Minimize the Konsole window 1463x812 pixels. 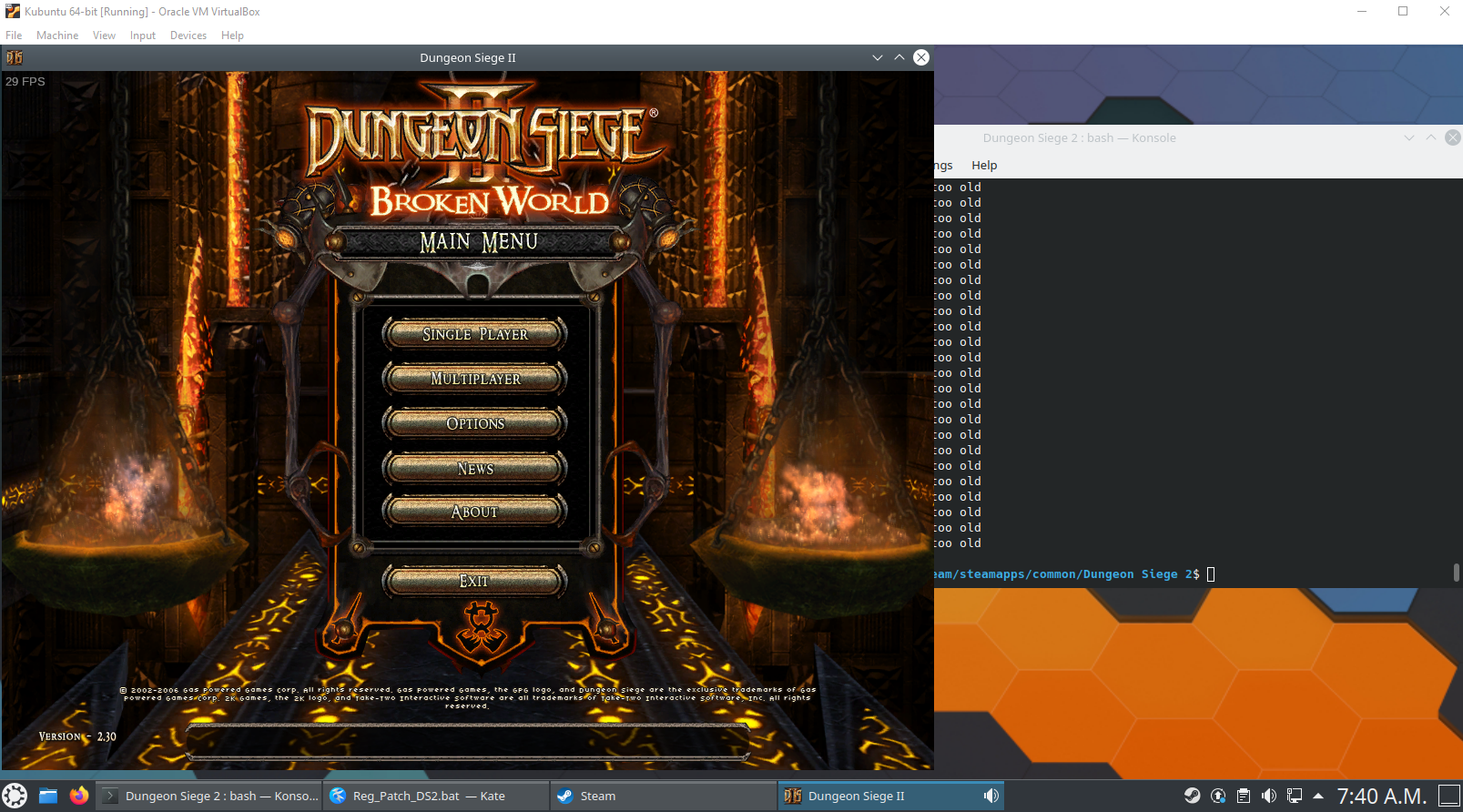click(x=1409, y=137)
